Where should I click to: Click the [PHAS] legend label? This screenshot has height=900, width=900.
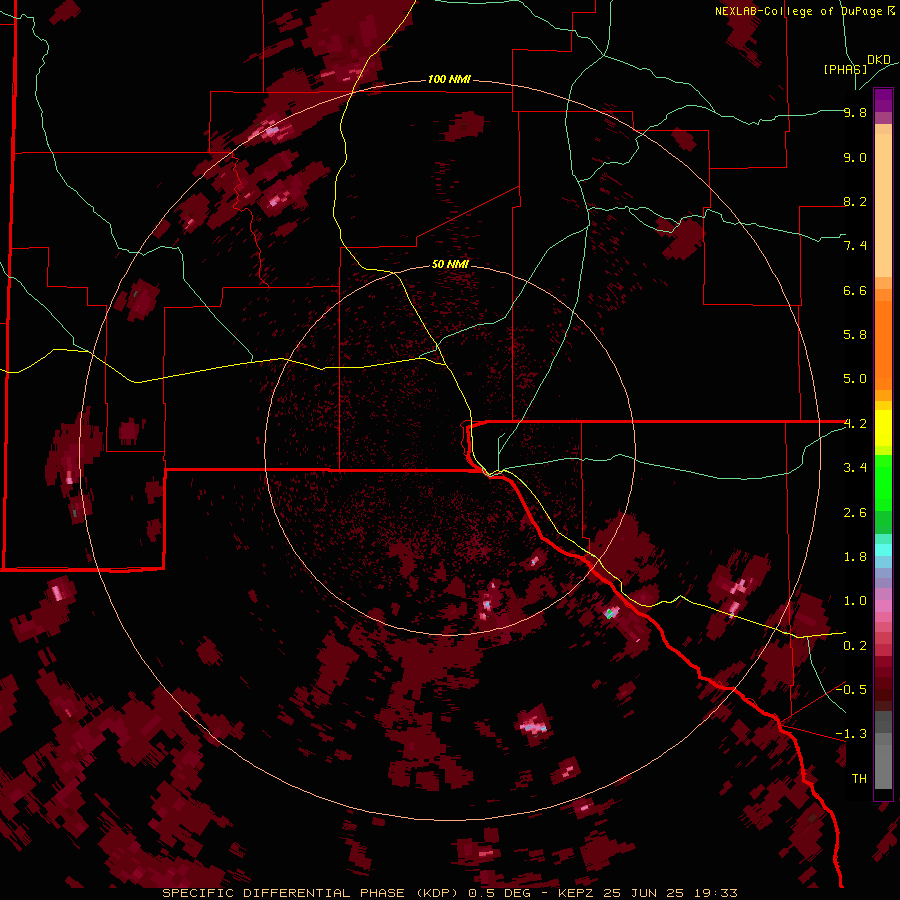click(845, 70)
